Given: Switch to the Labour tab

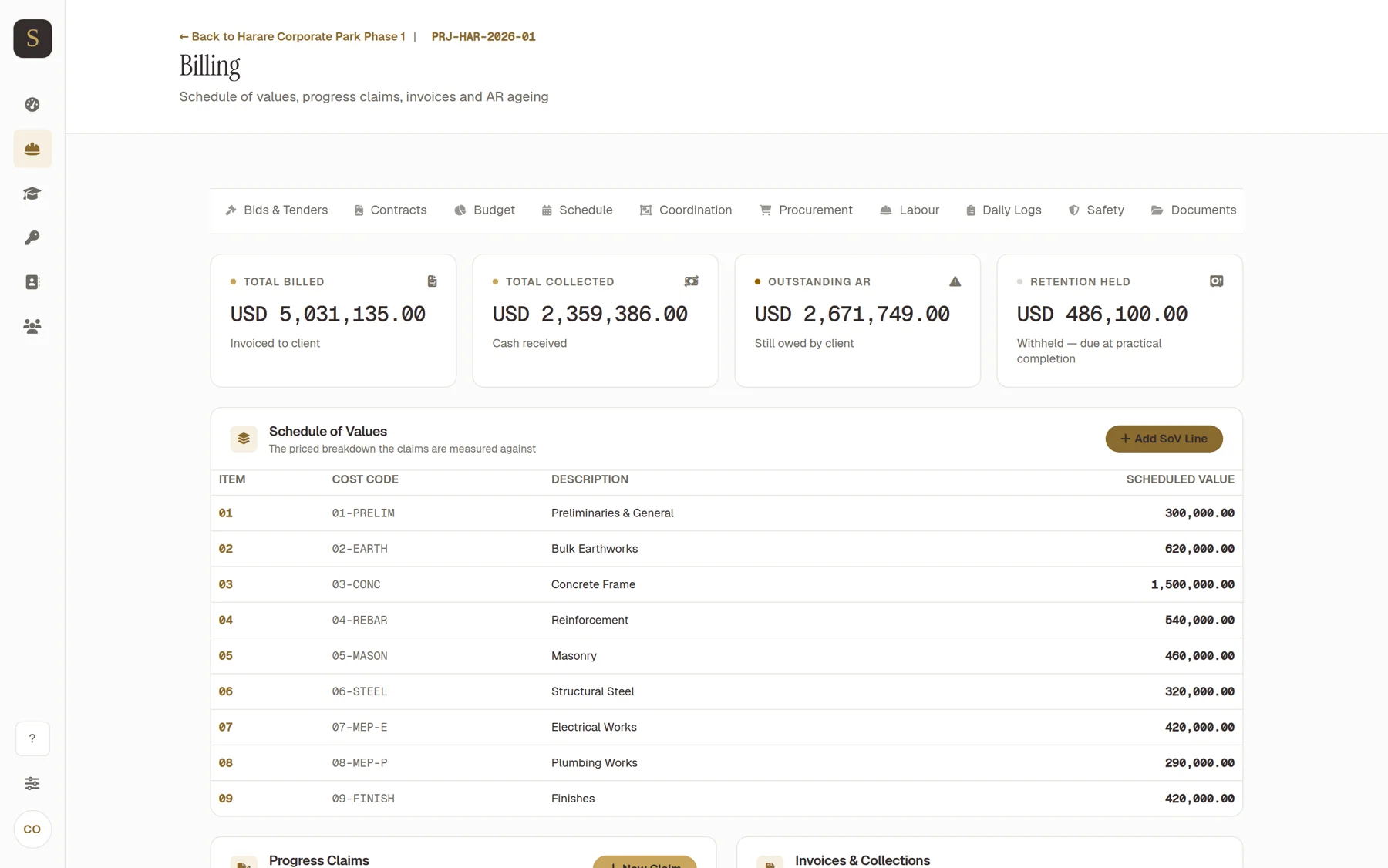Looking at the screenshot, I should [909, 210].
